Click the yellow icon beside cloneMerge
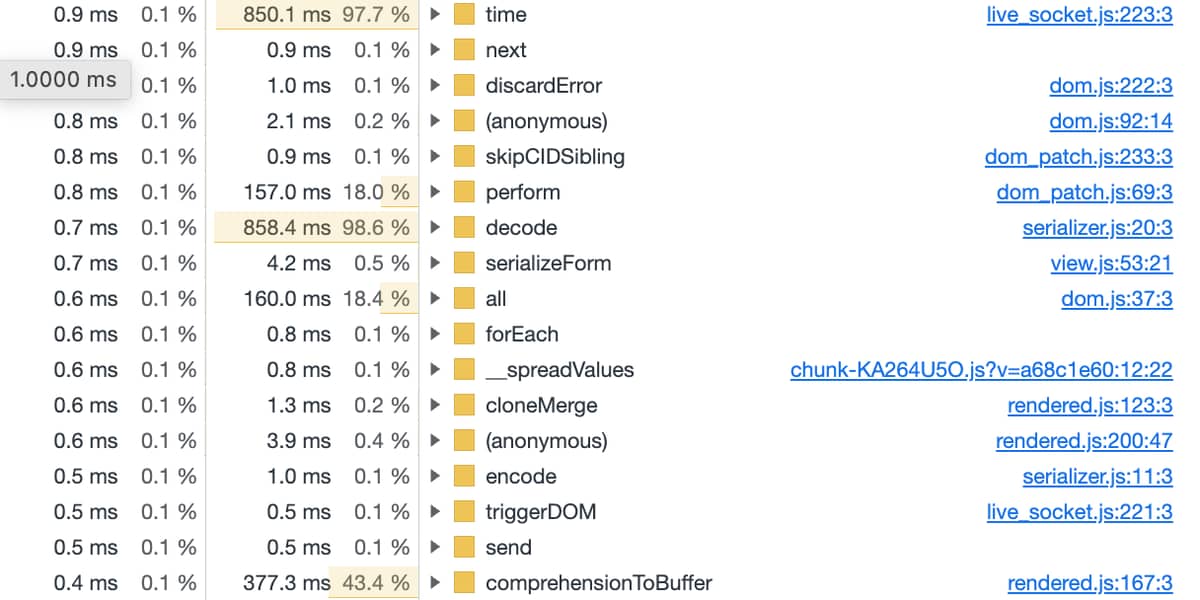 click(463, 406)
